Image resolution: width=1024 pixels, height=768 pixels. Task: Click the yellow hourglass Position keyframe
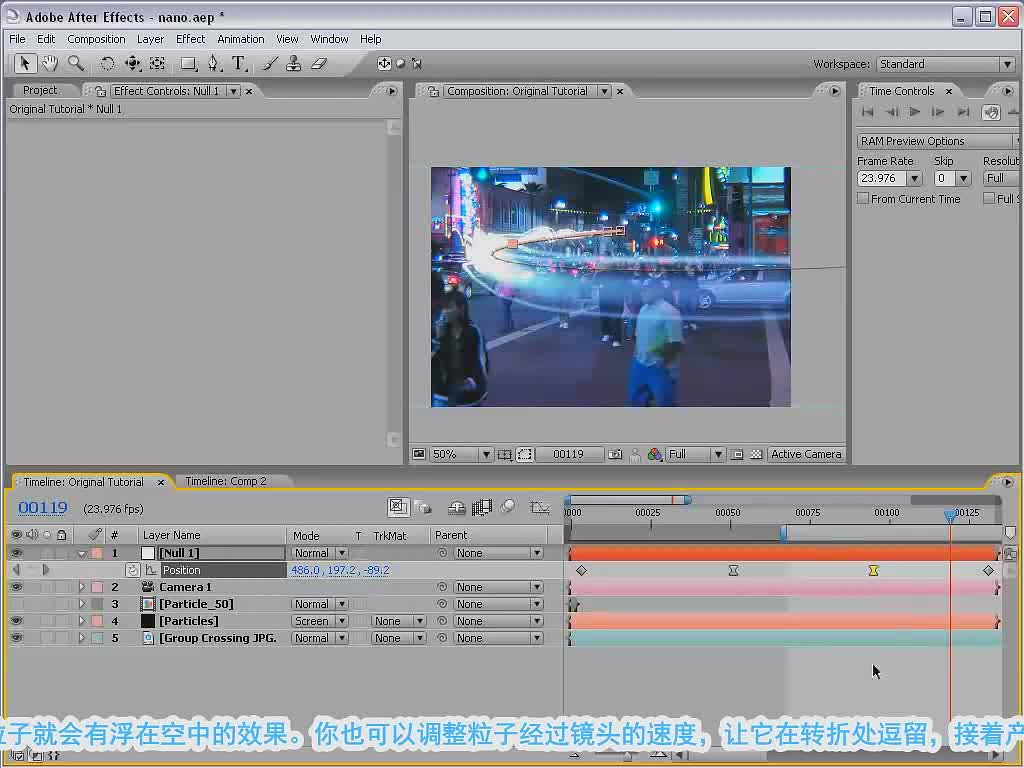873,571
